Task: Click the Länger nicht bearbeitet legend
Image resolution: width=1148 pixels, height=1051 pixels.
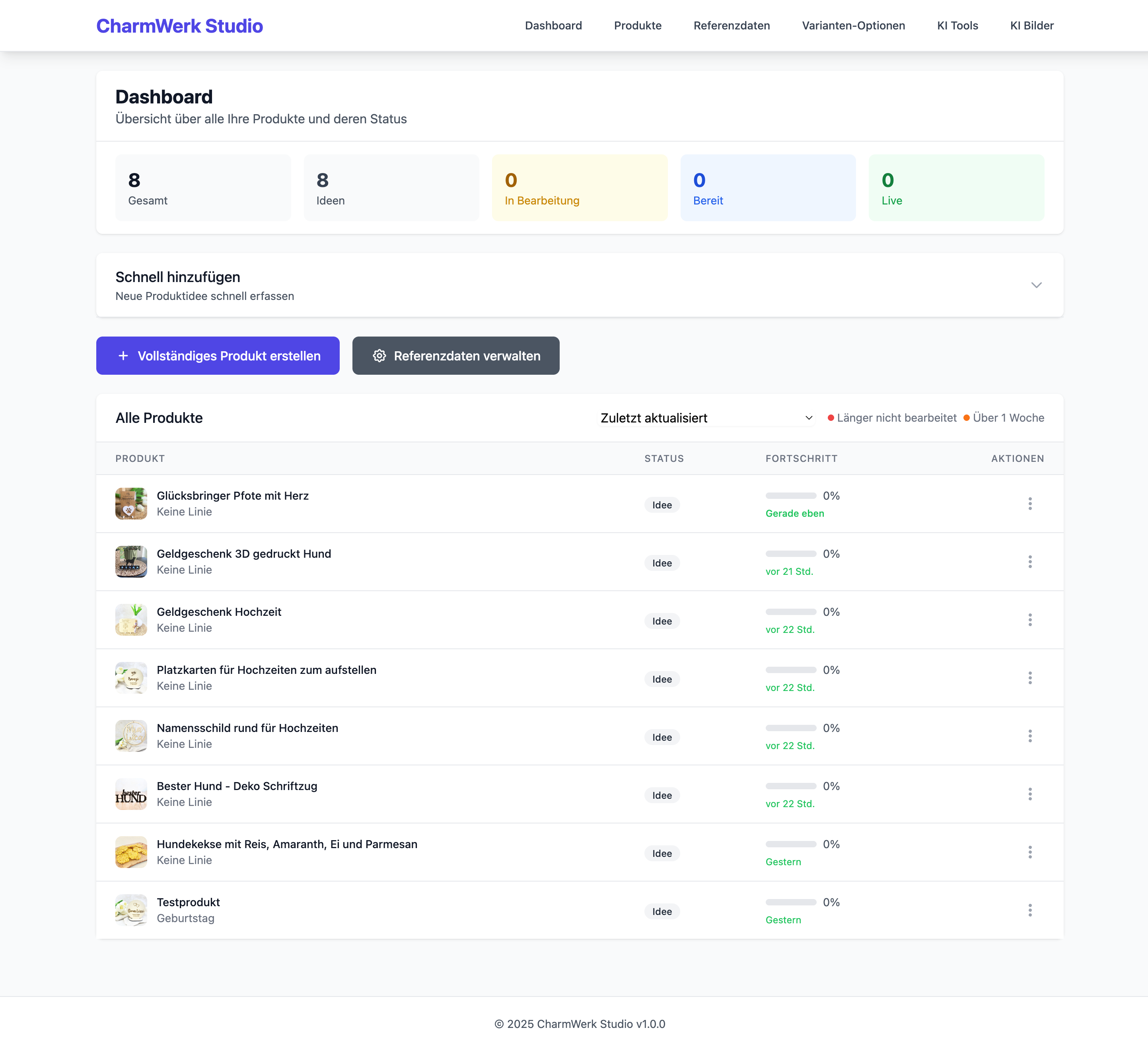Action: (892, 418)
